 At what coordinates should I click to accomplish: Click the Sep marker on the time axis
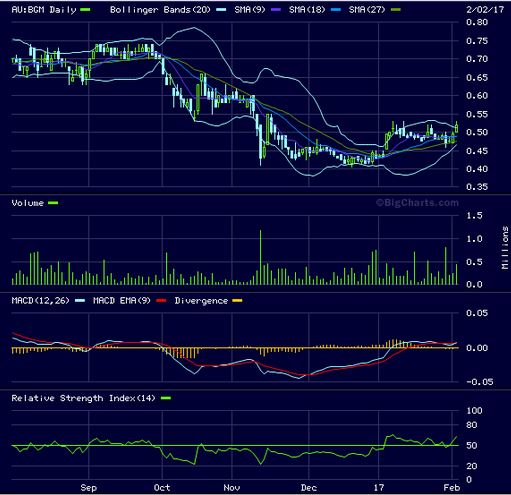[88, 488]
